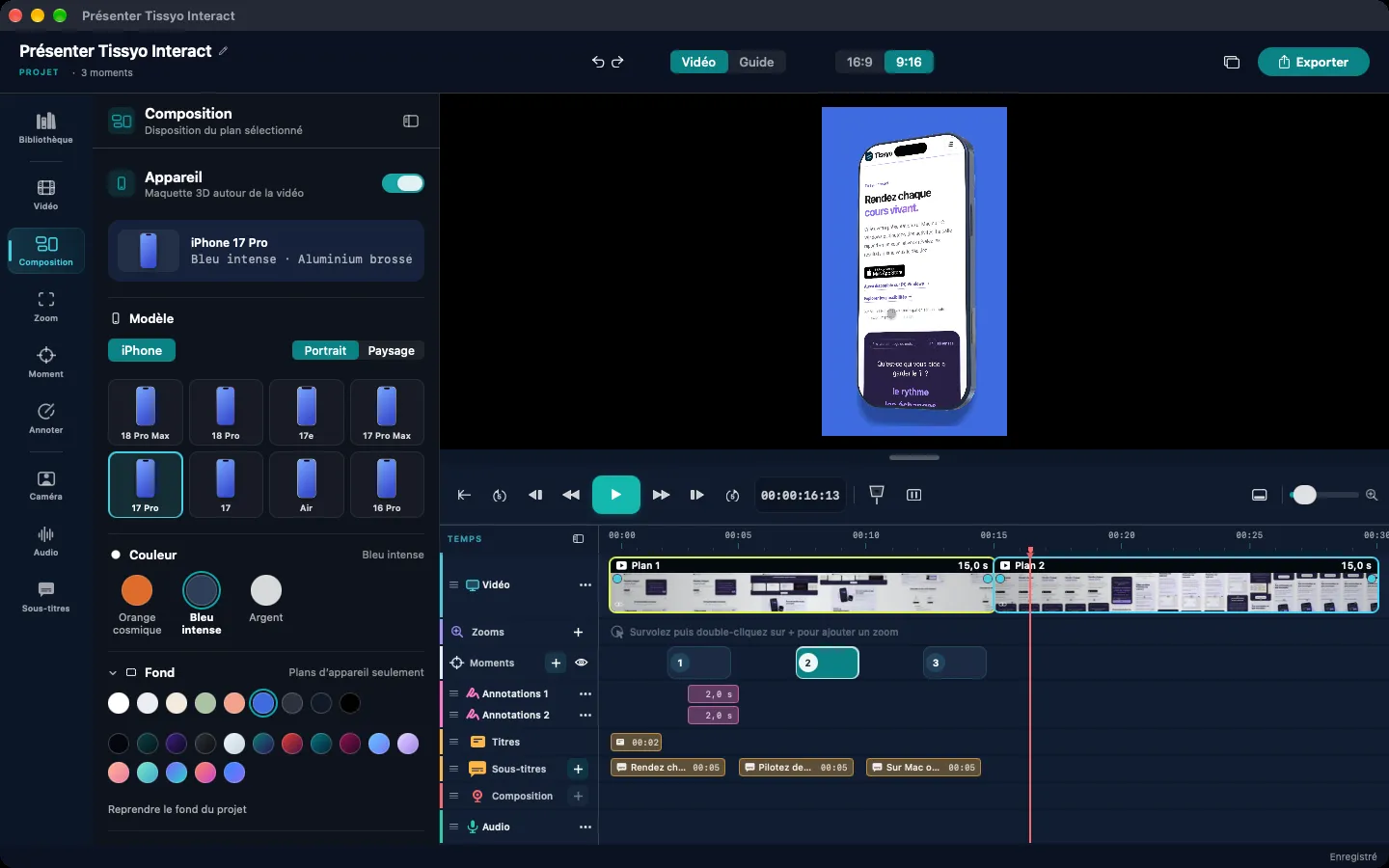1389x868 pixels.
Task: Add a zoom with plus on Zooms track
Action: point(578,633)
